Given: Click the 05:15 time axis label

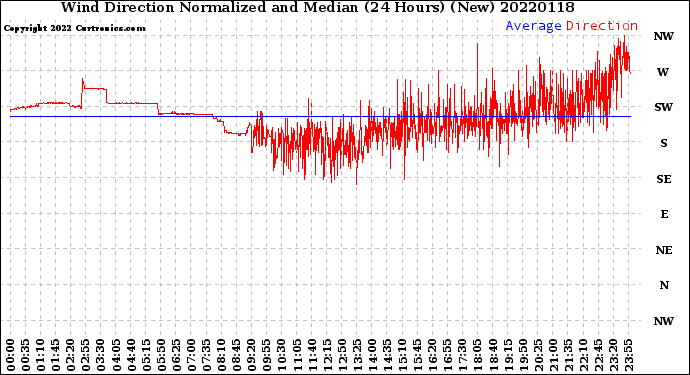Looking at the screenshot, I should pos(146,355).
